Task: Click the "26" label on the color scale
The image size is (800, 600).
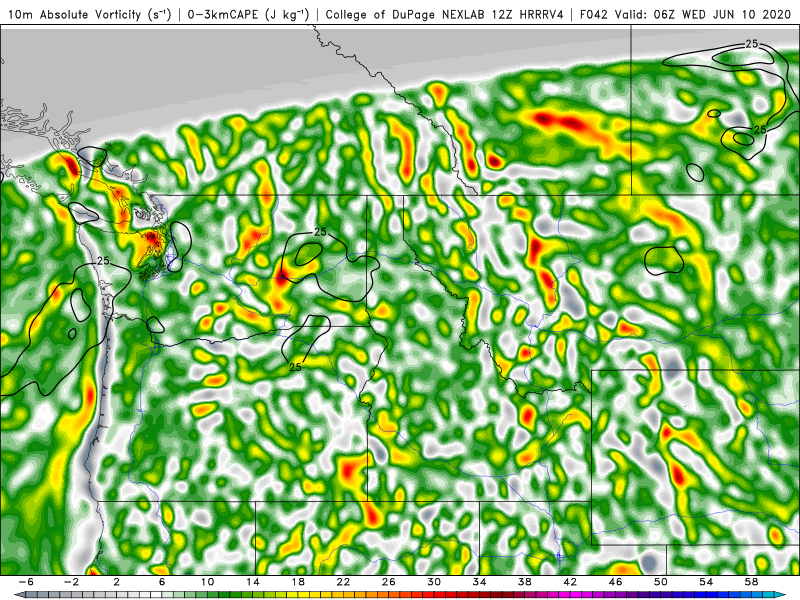Action: pos(389,582)
